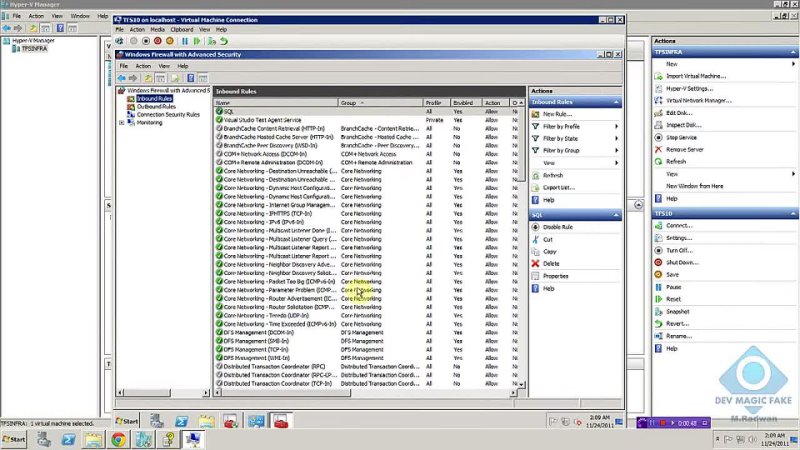Click the Firewall toolbar forward arrow

pyautogui.click(x=133, y=78)
